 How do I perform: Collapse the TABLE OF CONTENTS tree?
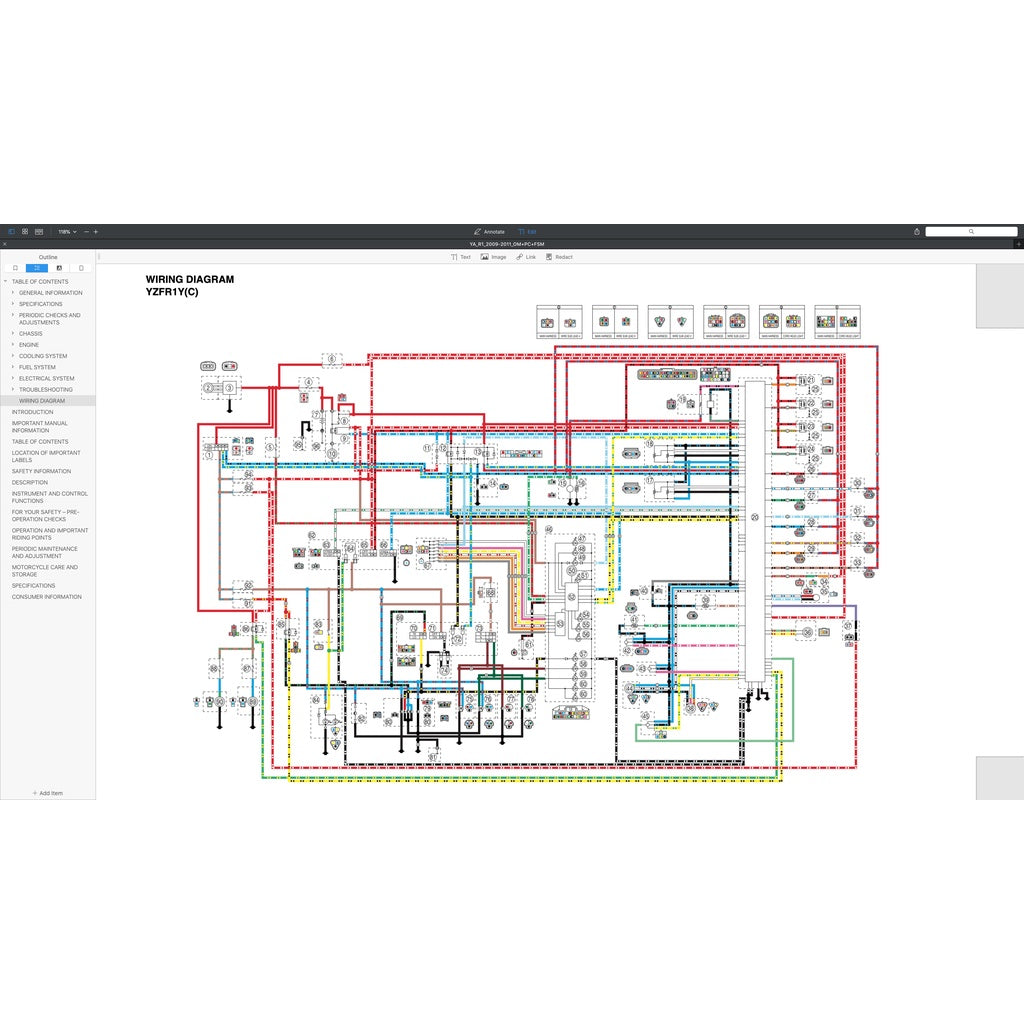[5, 282]
